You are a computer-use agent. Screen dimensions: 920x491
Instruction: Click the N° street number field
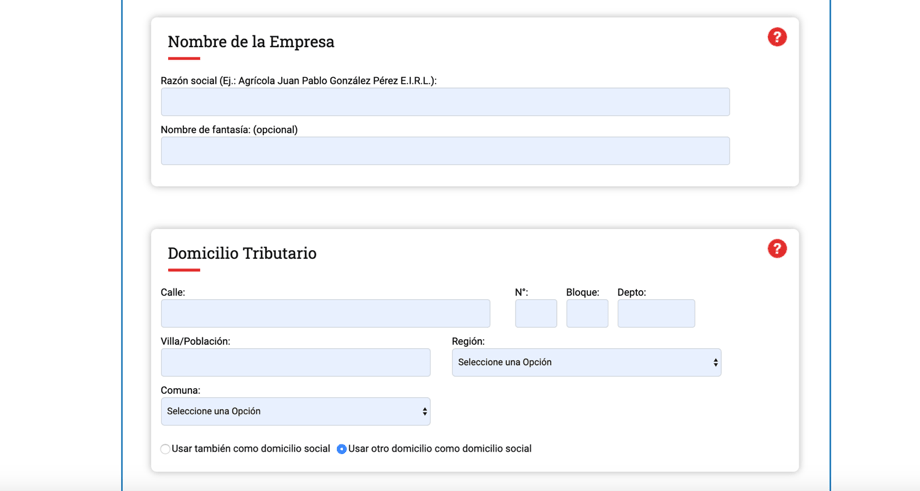[x=536, y=313]
